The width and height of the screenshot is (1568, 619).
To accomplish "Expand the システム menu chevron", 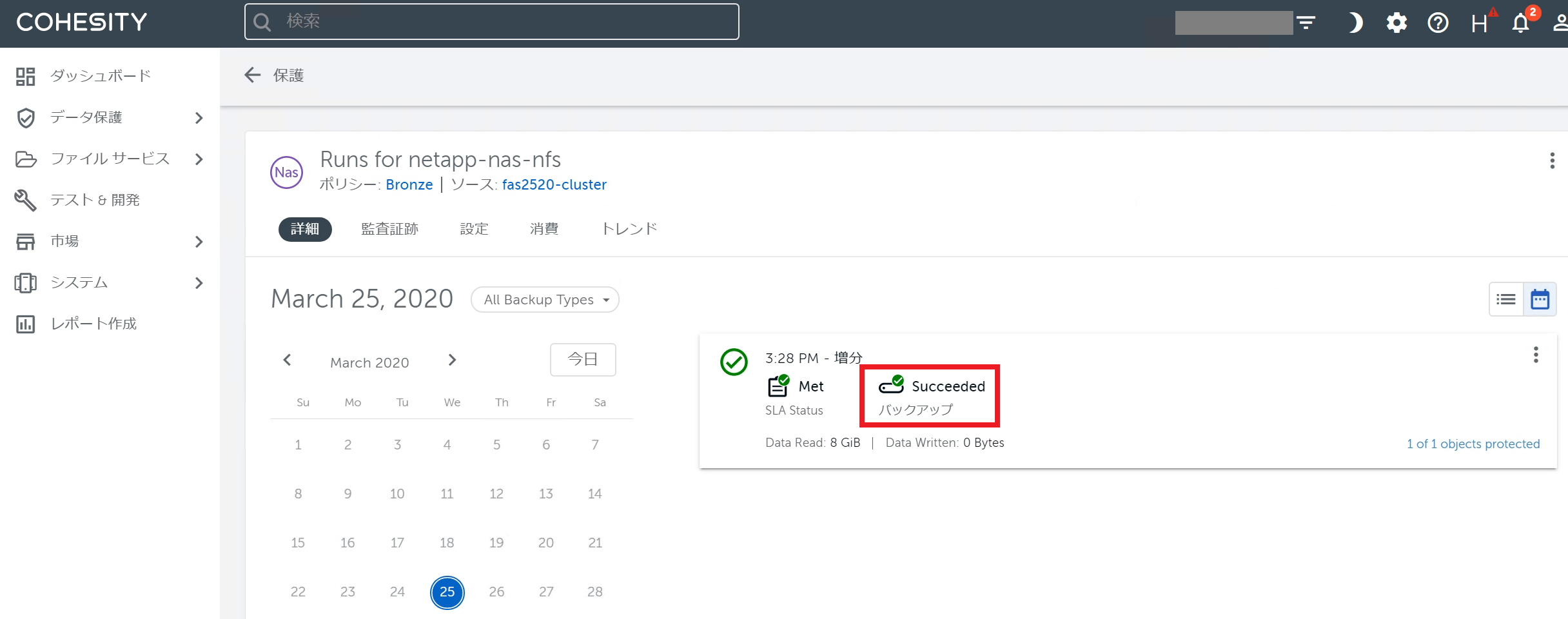I will tap(199, 283).
